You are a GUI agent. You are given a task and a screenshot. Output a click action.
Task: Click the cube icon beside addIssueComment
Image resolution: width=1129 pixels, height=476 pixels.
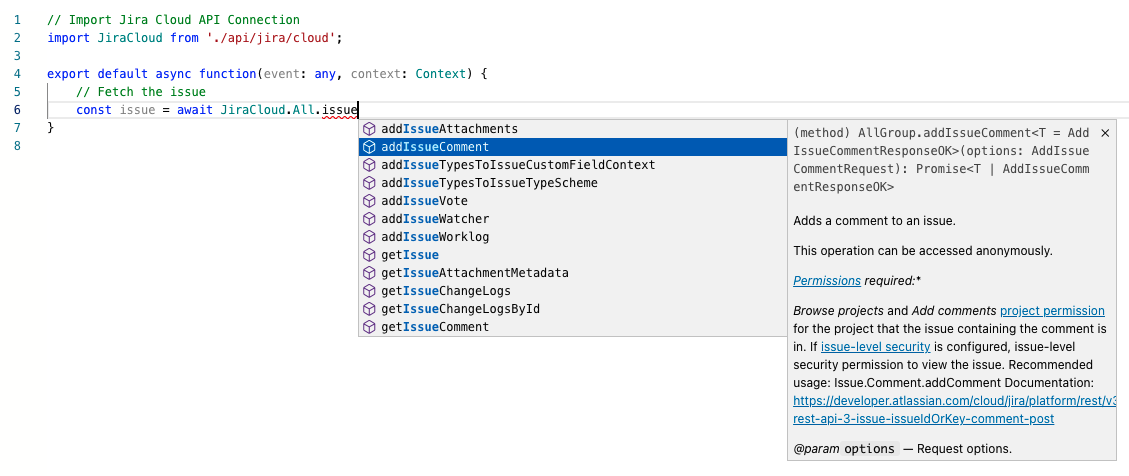pyautogui.click(x=369, y=147)
